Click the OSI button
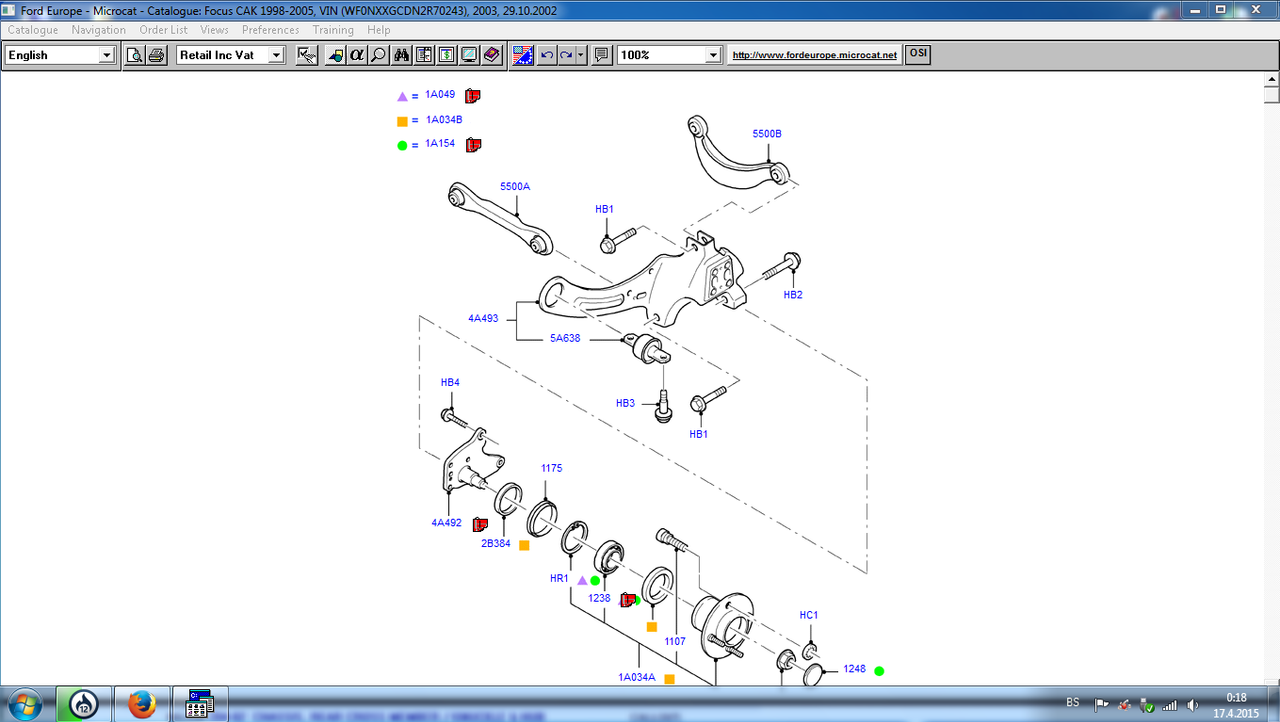The height and width of the screenshot is (722, 1280). coord(918,55)
